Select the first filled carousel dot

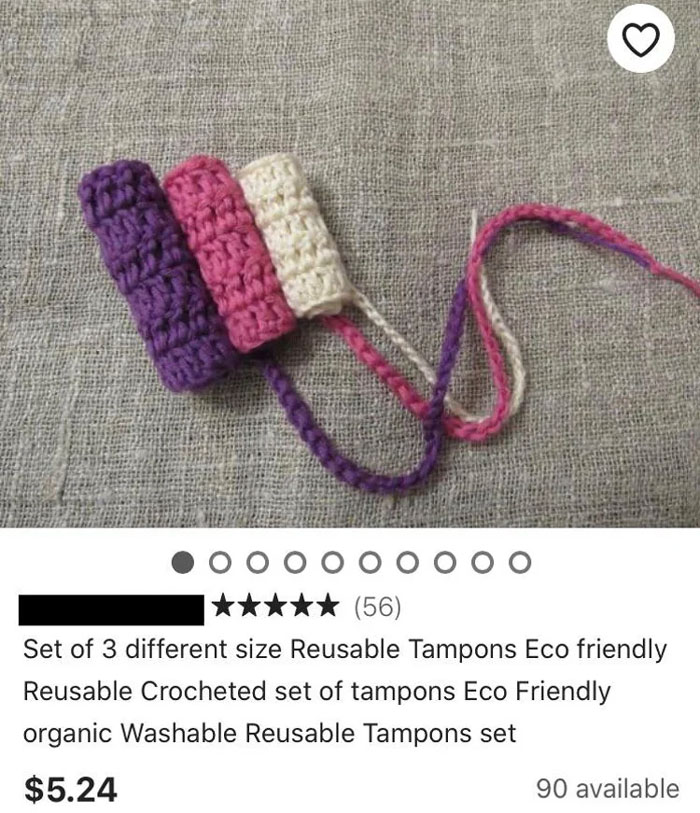tap(183, 563)
